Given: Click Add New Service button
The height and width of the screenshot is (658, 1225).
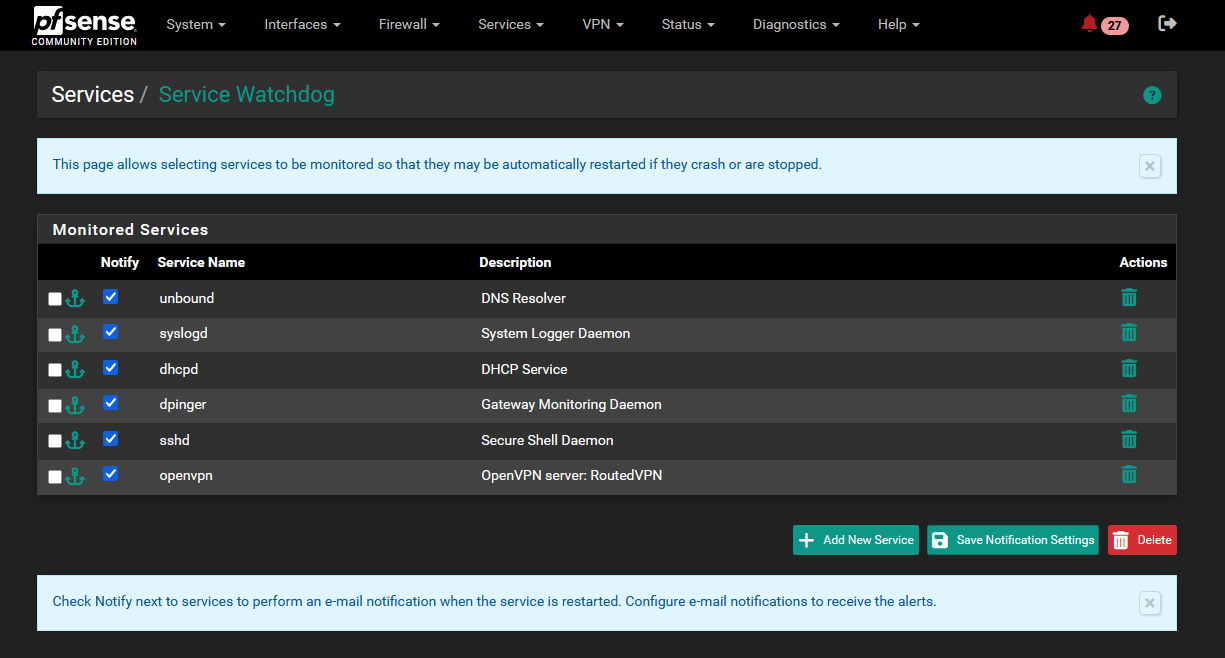Looking at the screenshot, I should (x=856, y=540).
